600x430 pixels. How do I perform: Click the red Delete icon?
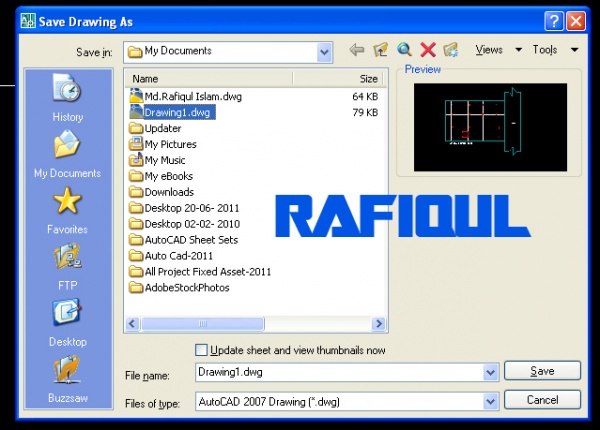coord(428,50)
